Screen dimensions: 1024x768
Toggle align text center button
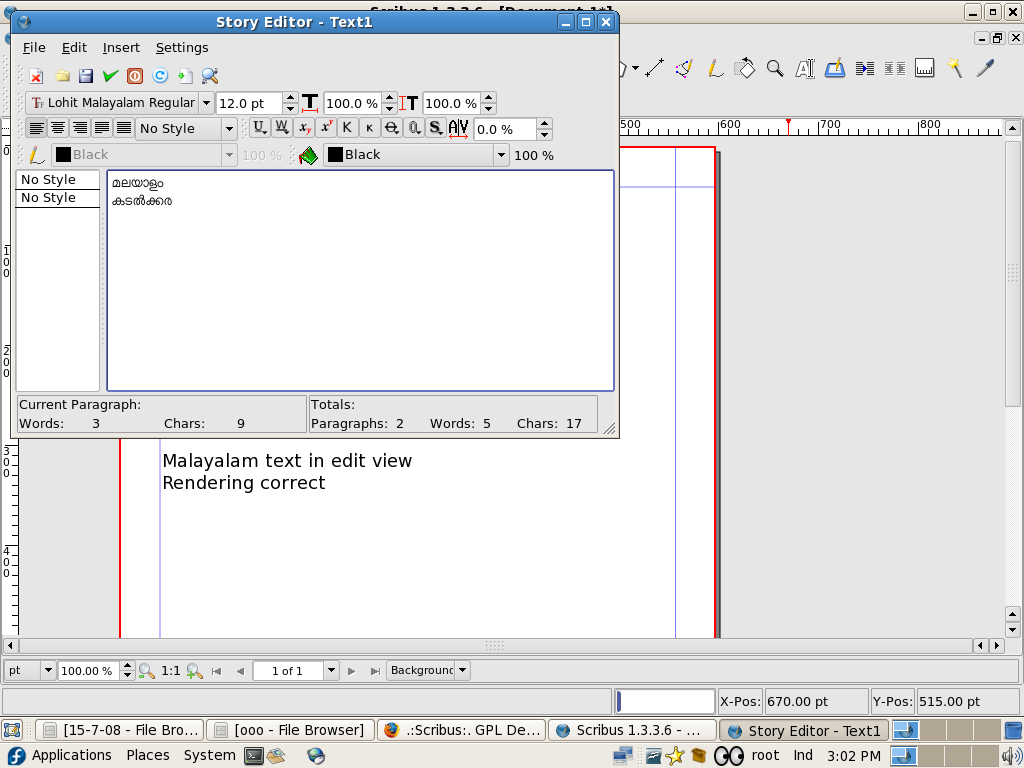pos(58,128)
